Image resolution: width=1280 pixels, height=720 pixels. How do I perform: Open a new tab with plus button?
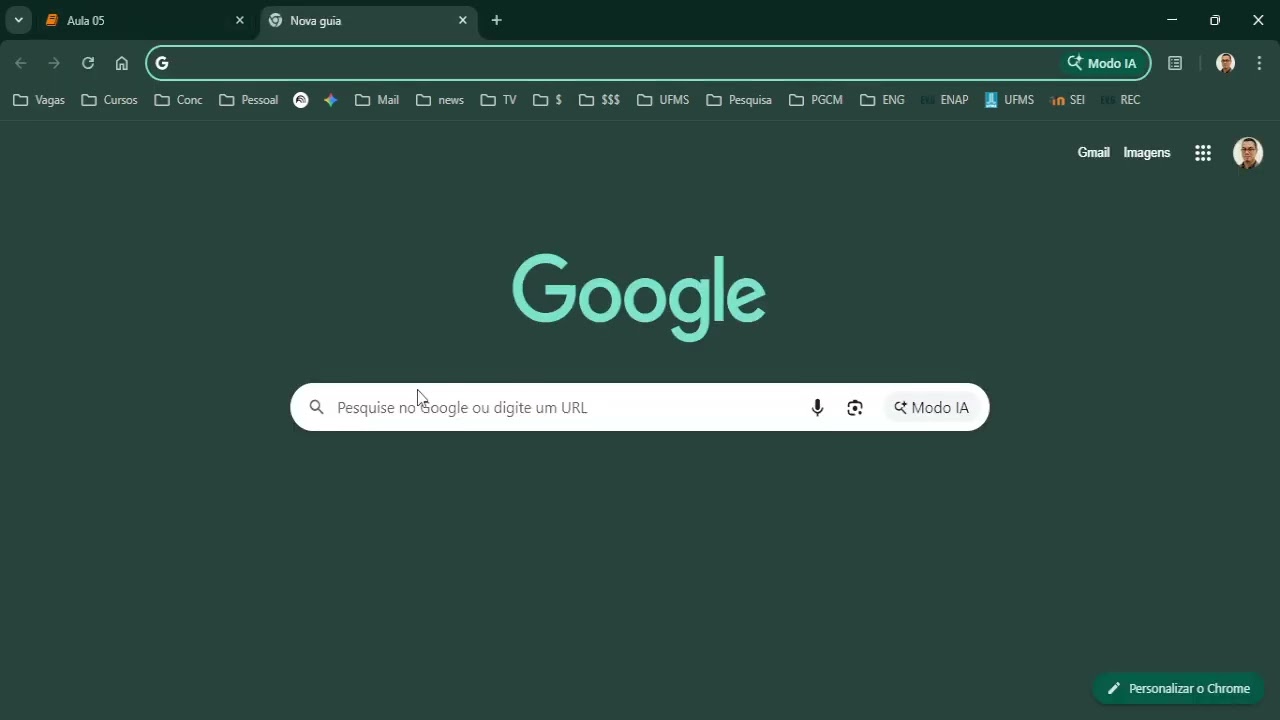pyautogui.click(x=497, y=20)
